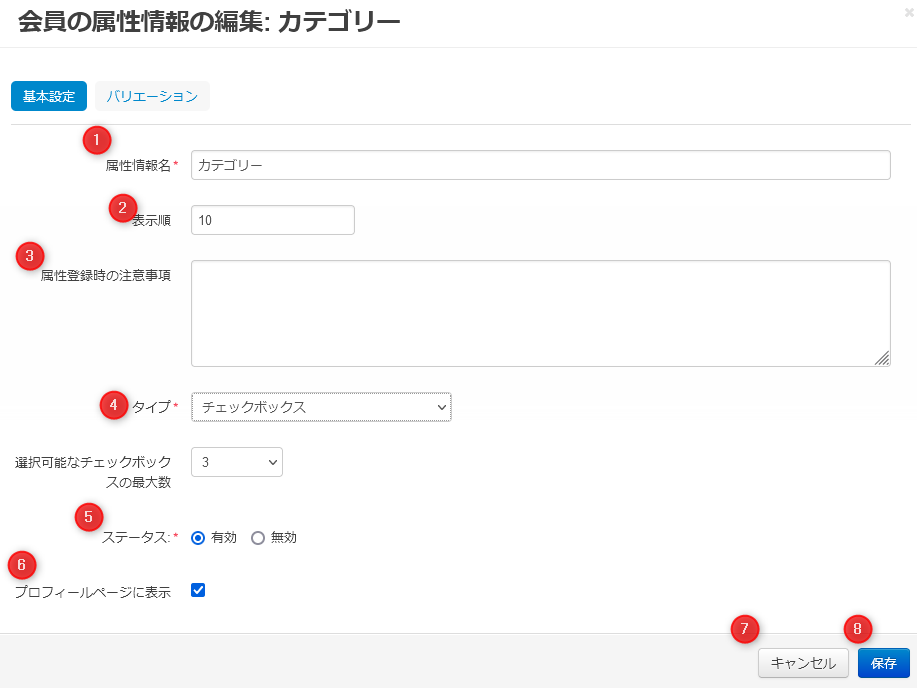Click red annotation marker number 1

point(96,139)
